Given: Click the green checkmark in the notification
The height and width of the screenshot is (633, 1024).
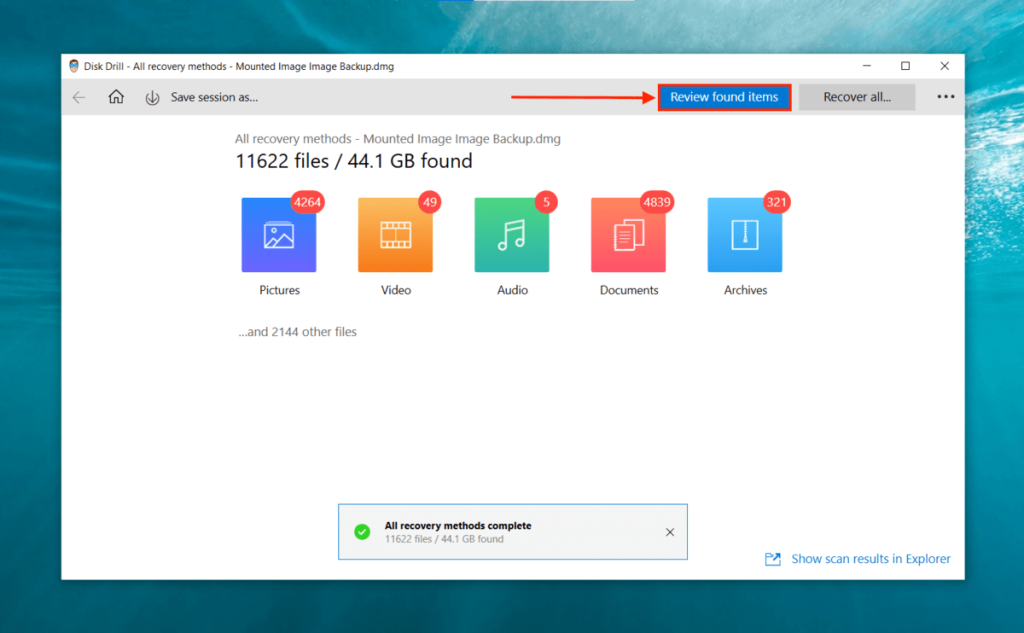Looking at the screenshot, I should pyautogui.click(x=362, y=532).
